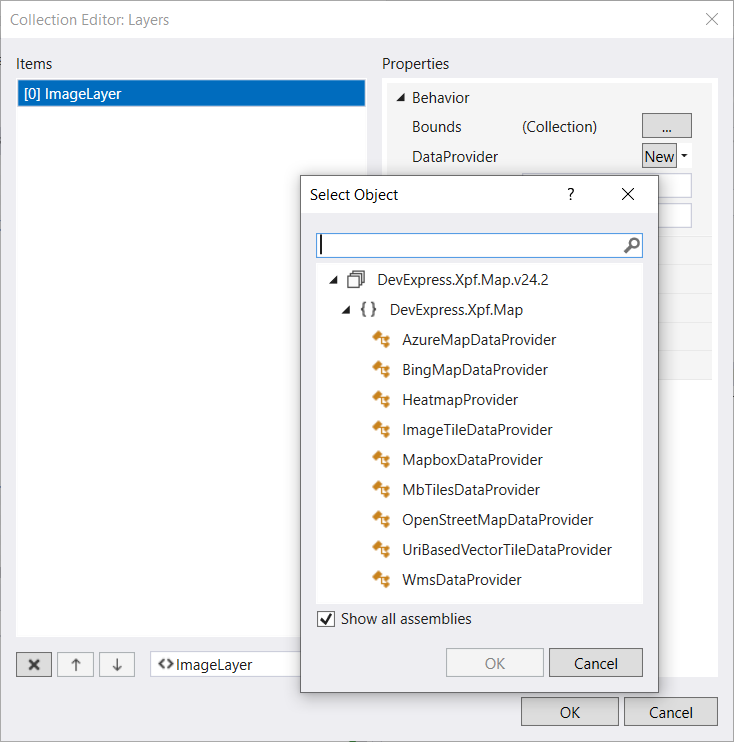Collapse the Behavior property group
This screenshot has height=742, width=734.
click(401, 97)
